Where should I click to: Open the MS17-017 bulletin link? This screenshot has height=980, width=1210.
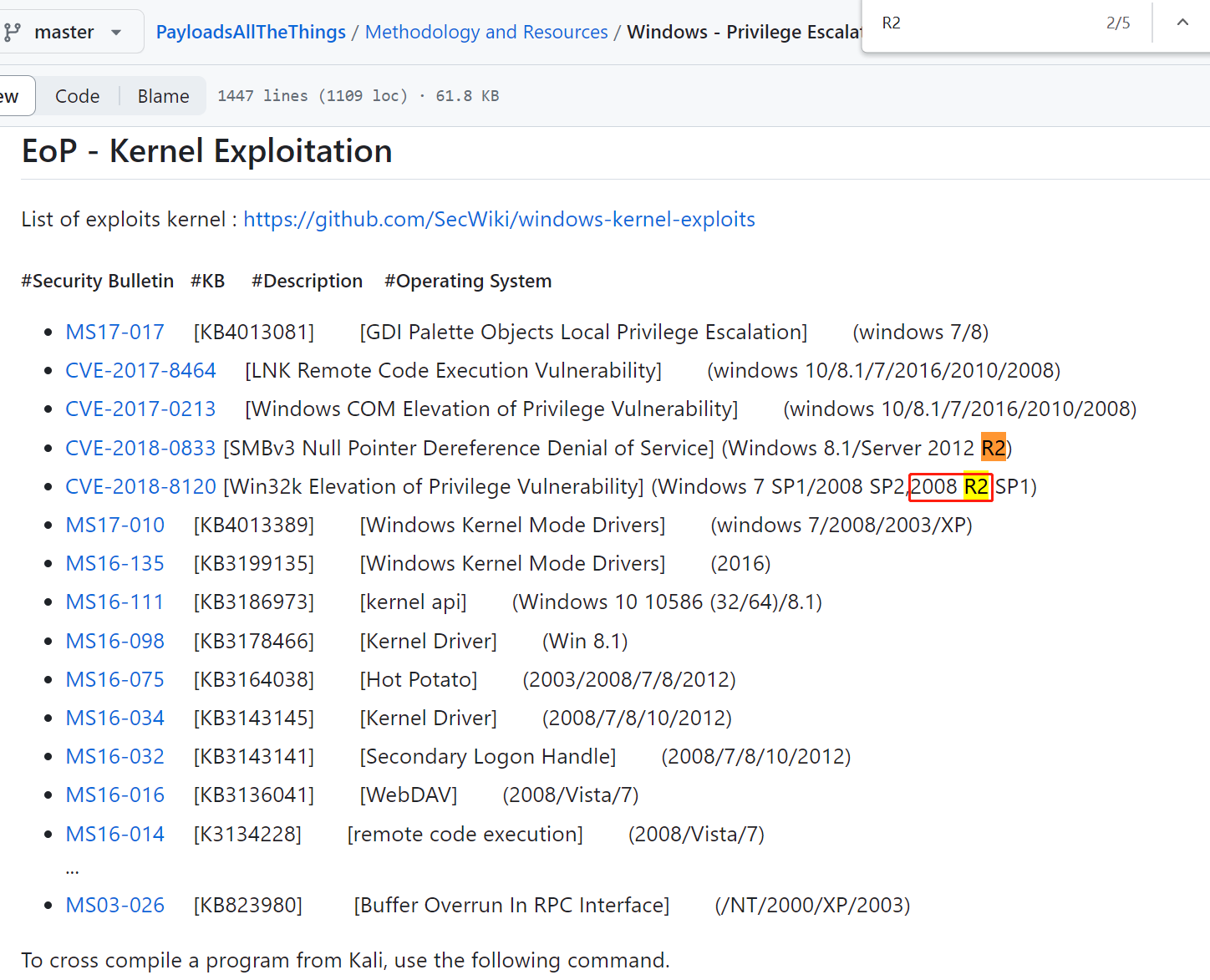pos(114,332)
